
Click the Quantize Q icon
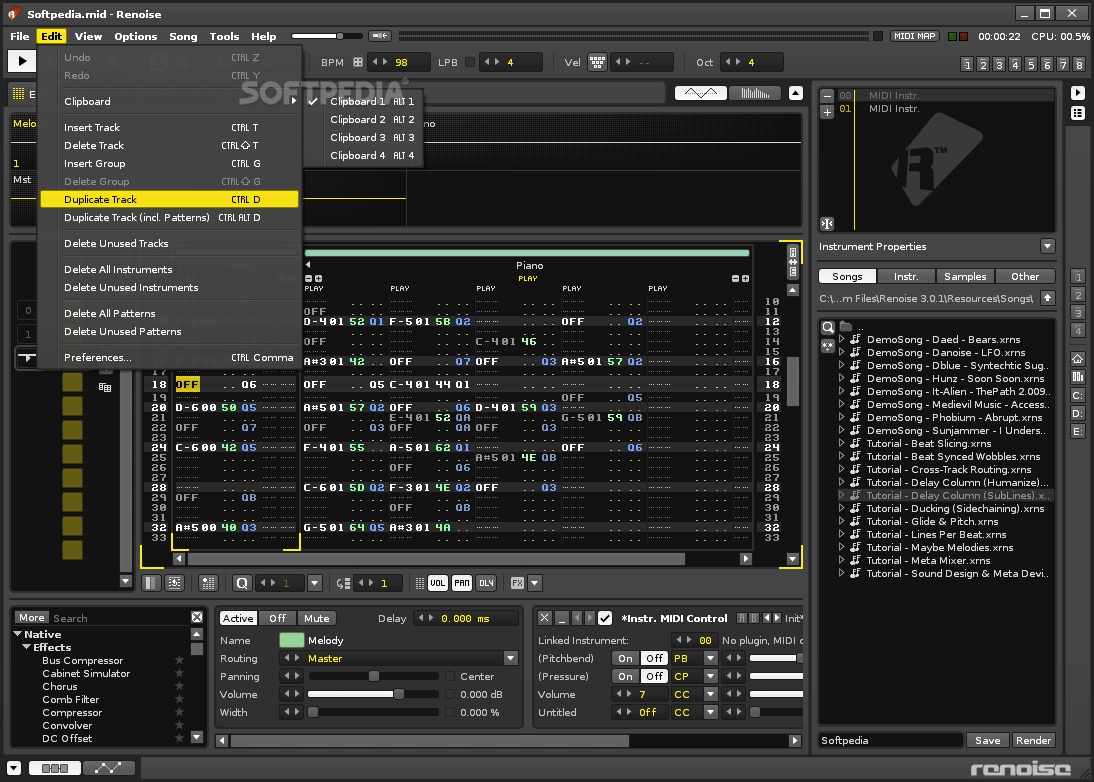[x=241, y=583]
